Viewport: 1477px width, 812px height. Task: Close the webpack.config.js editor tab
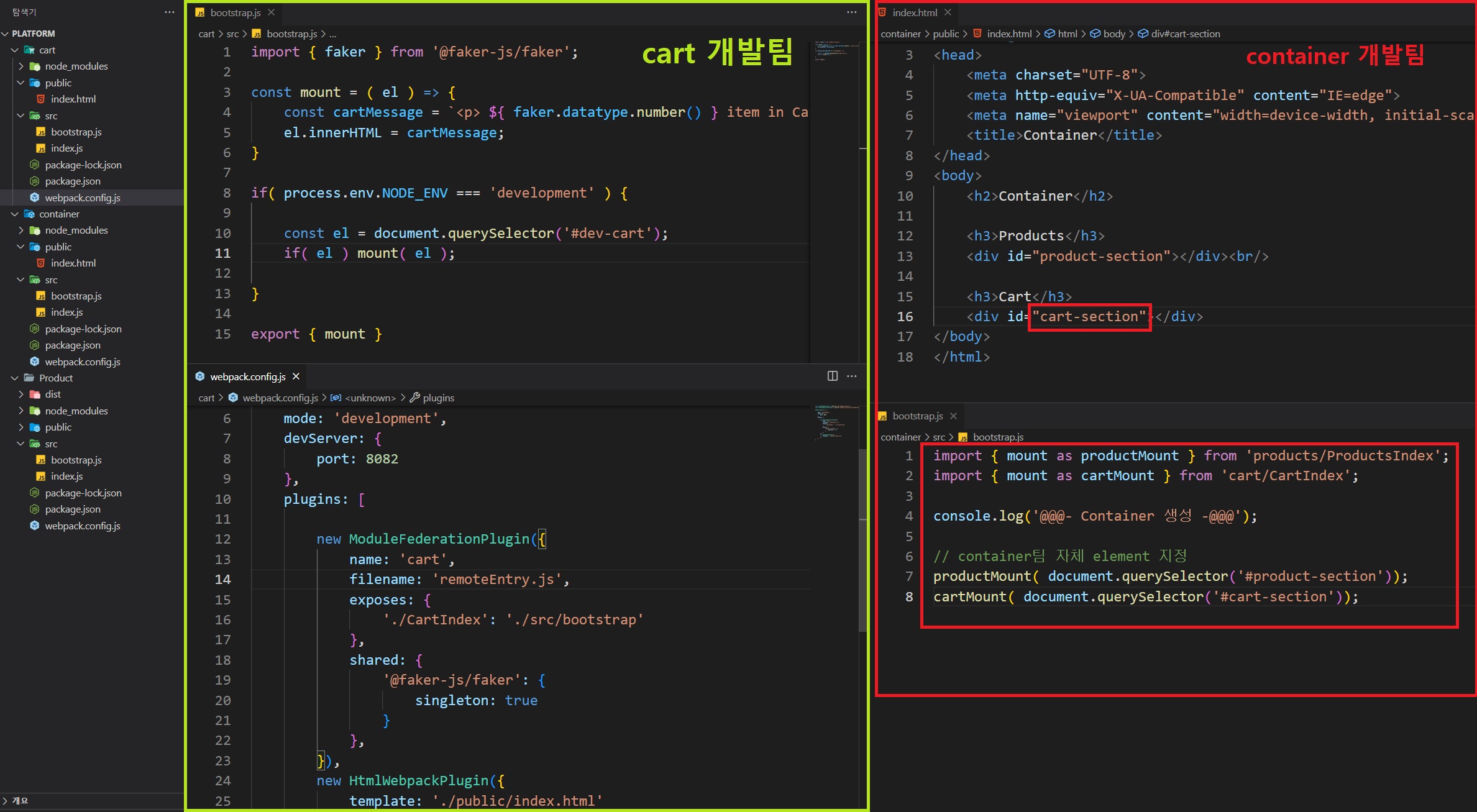click(x=296, y=376)
